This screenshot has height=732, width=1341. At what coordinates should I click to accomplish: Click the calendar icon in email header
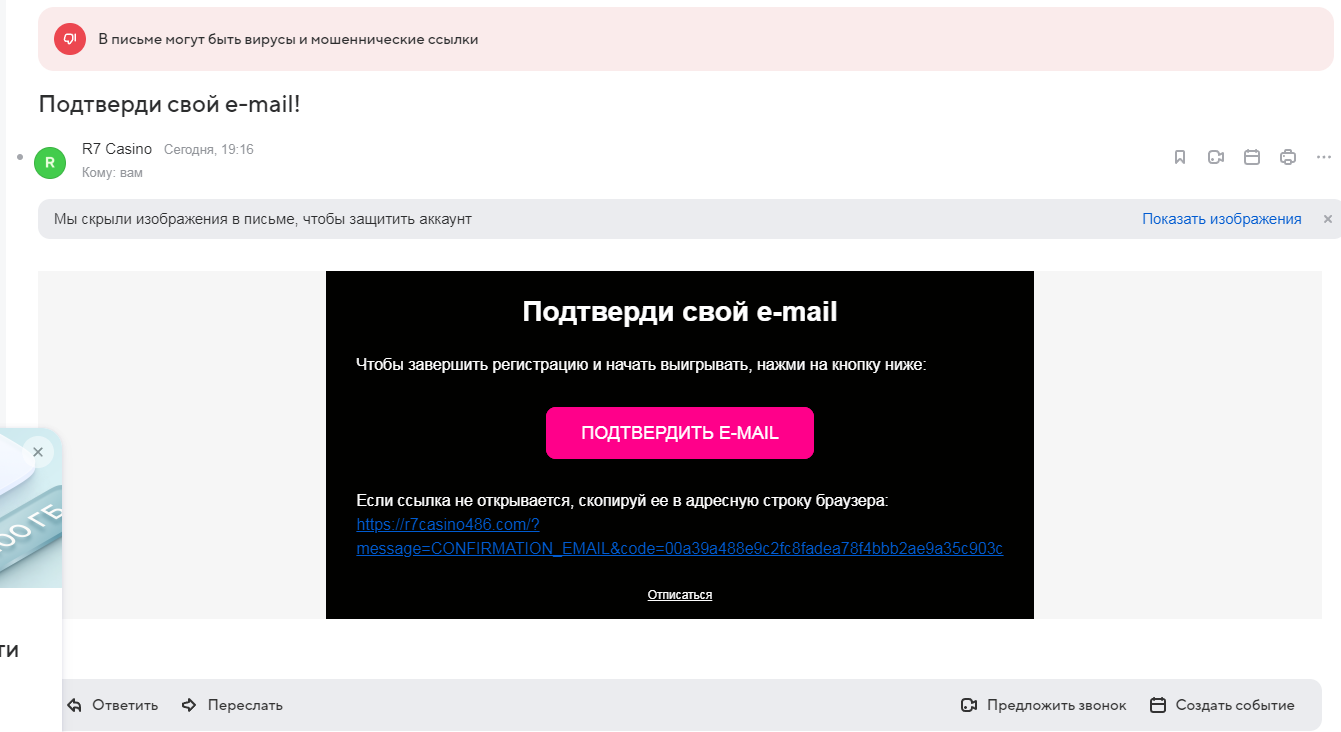(x=1251, y=157)
